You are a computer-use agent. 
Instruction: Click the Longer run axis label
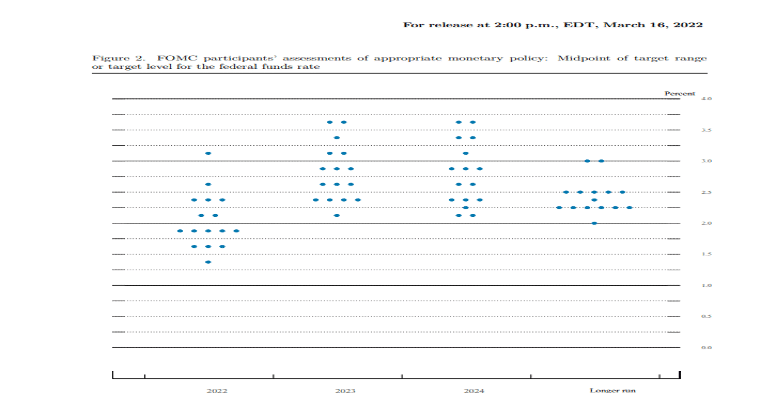pyautogui.click(x=612, y=391)
